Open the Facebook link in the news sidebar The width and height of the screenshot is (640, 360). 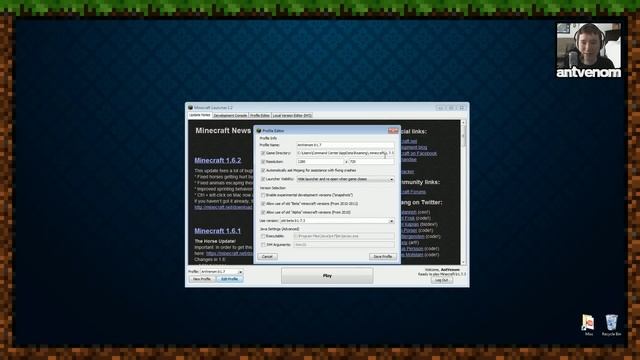tap(419, 153)
